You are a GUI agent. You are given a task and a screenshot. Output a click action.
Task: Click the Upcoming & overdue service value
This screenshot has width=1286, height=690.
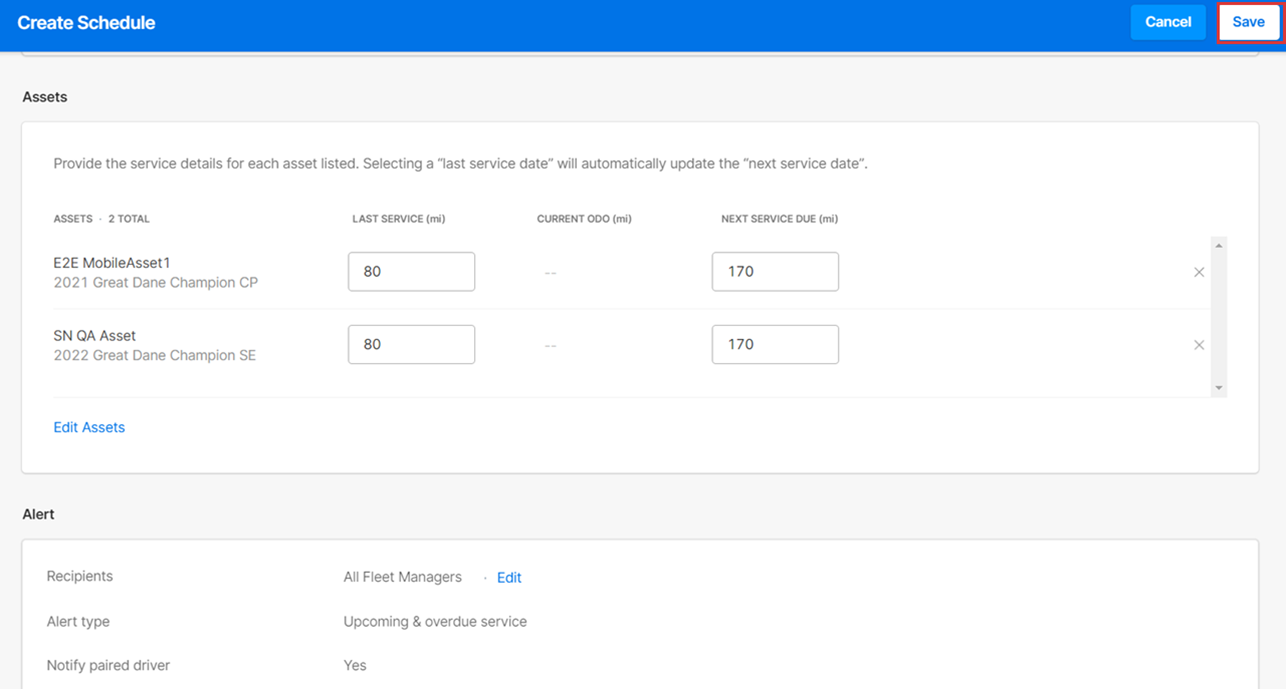435,621
